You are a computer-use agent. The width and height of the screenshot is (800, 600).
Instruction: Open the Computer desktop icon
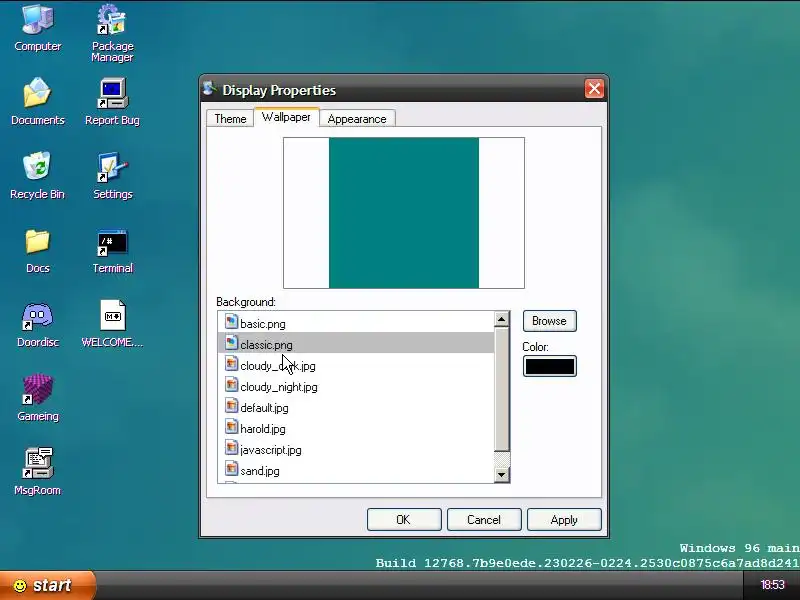(38, 27)
